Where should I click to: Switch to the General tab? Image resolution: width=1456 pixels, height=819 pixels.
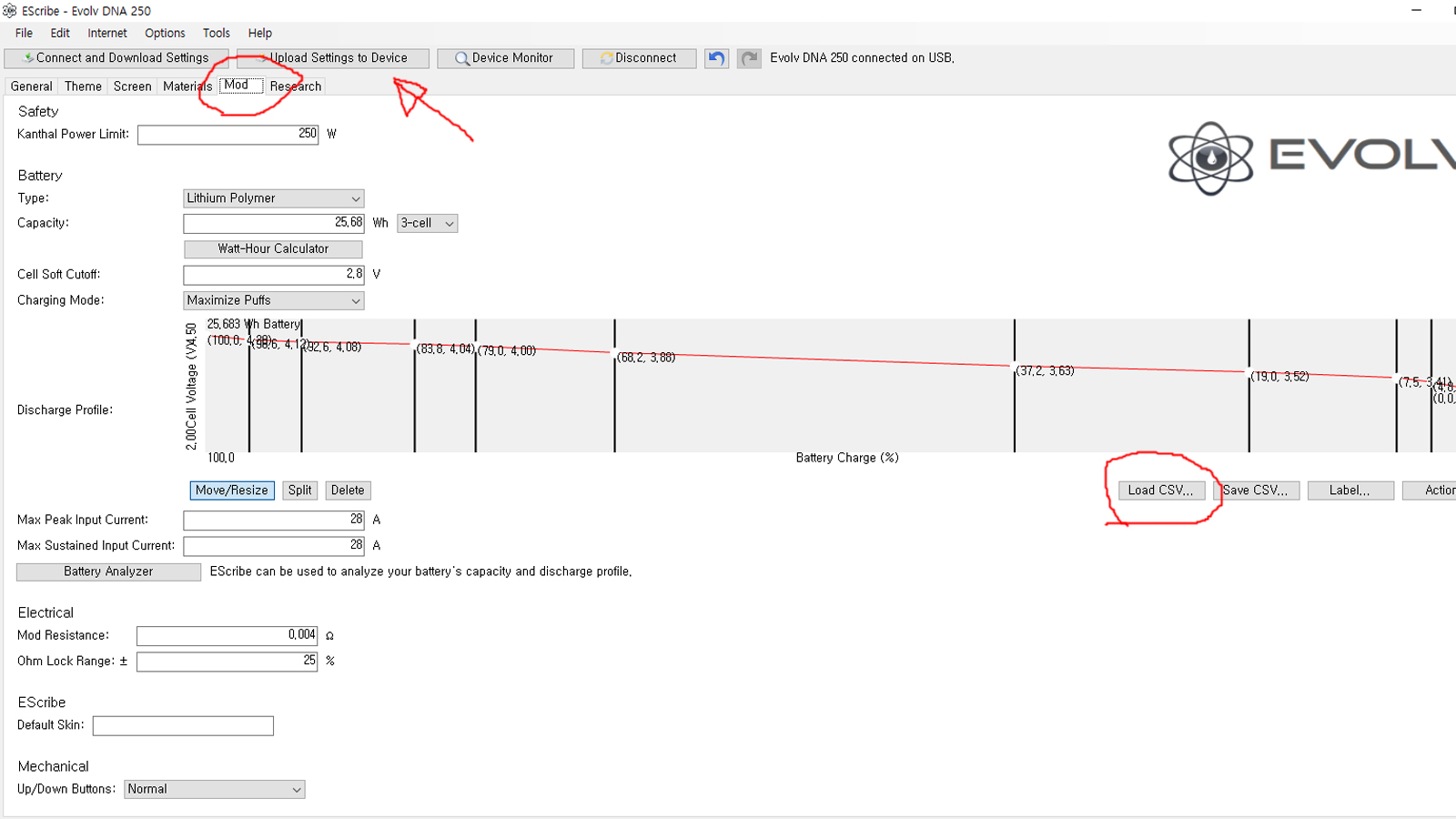click(x=32, y=86)
